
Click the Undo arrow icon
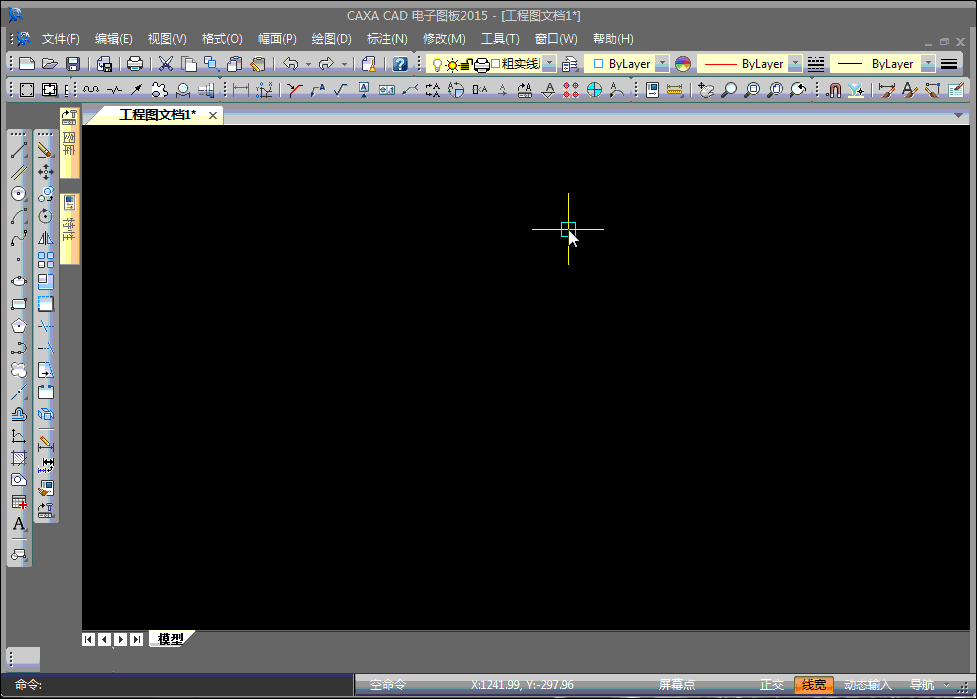coord(291,64)
